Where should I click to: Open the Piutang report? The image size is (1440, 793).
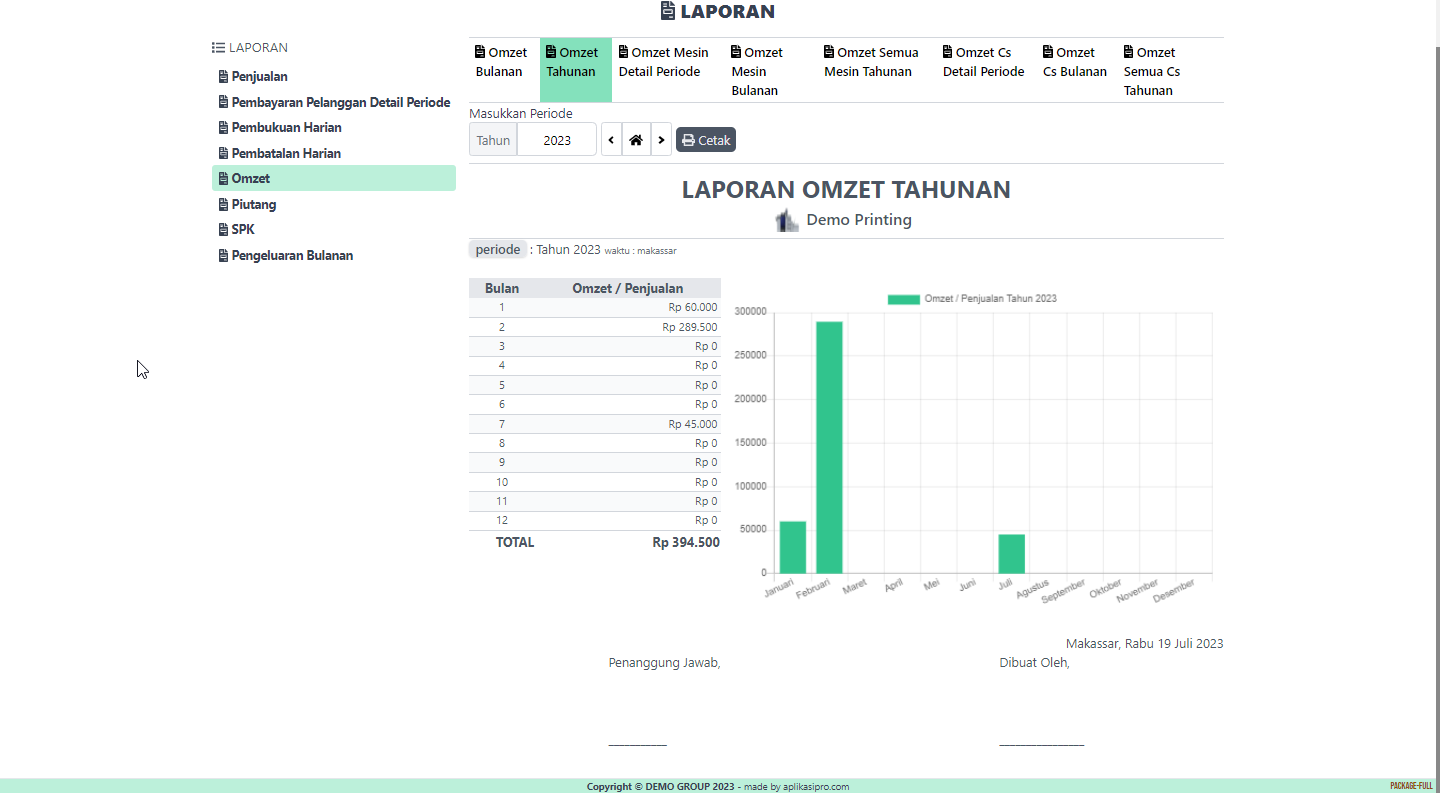pyautogui.click(x=254, y=204)
